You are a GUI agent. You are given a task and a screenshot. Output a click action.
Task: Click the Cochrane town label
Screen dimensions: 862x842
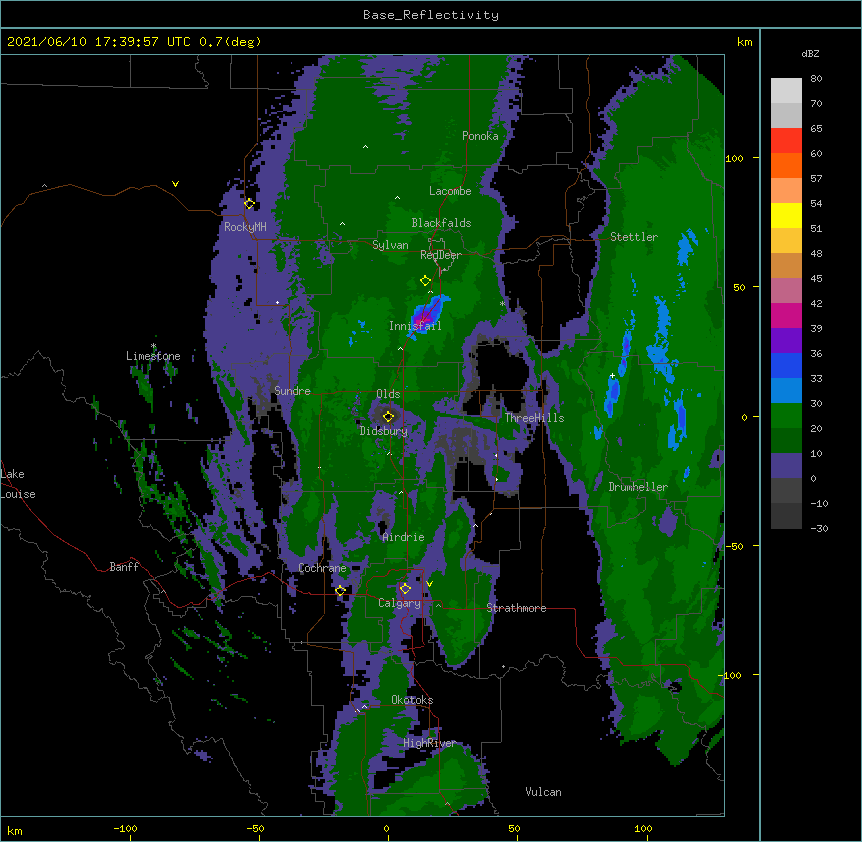coord(323,568)
